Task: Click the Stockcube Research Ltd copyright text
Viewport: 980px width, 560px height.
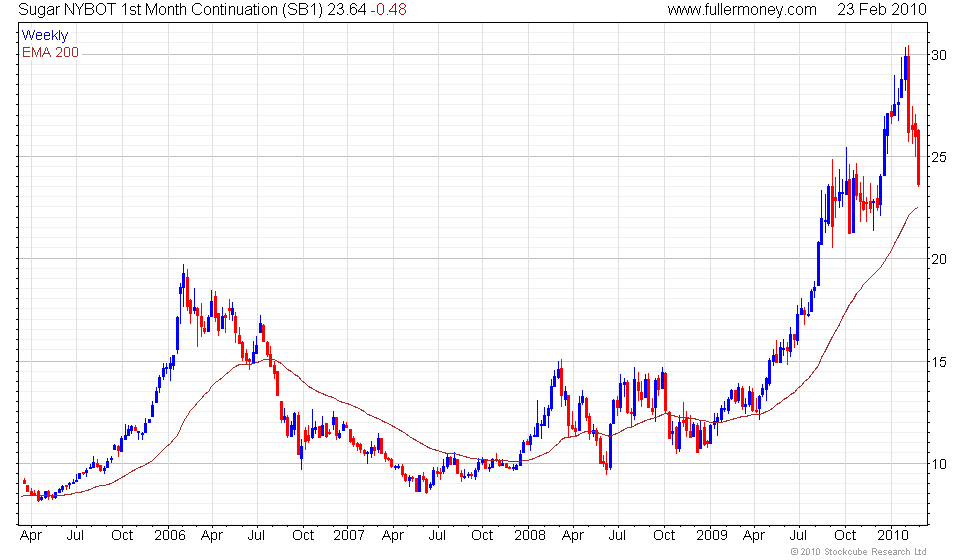Action: [x=858, y=552]
